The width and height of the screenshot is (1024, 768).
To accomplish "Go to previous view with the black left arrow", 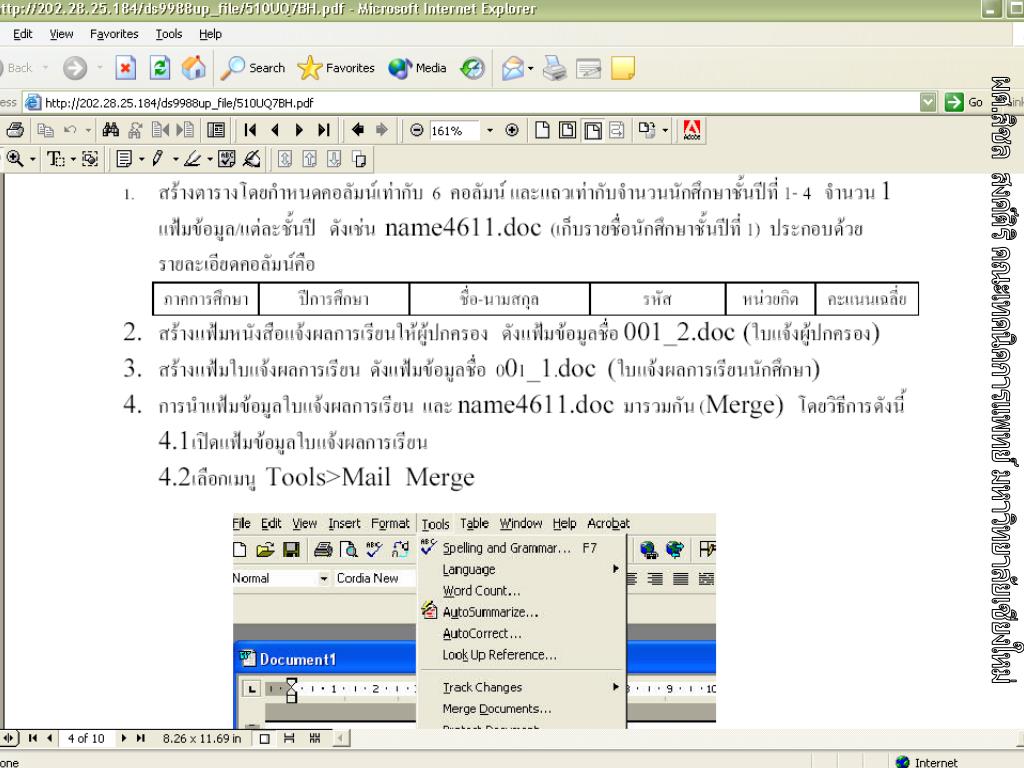I will pyautogui.click(x=357, y=130).
